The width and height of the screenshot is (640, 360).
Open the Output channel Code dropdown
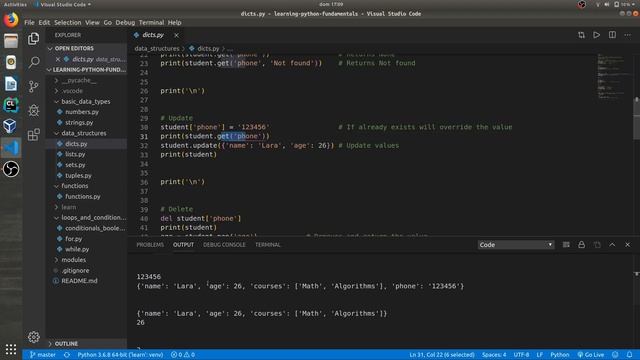tap(516, 244)
